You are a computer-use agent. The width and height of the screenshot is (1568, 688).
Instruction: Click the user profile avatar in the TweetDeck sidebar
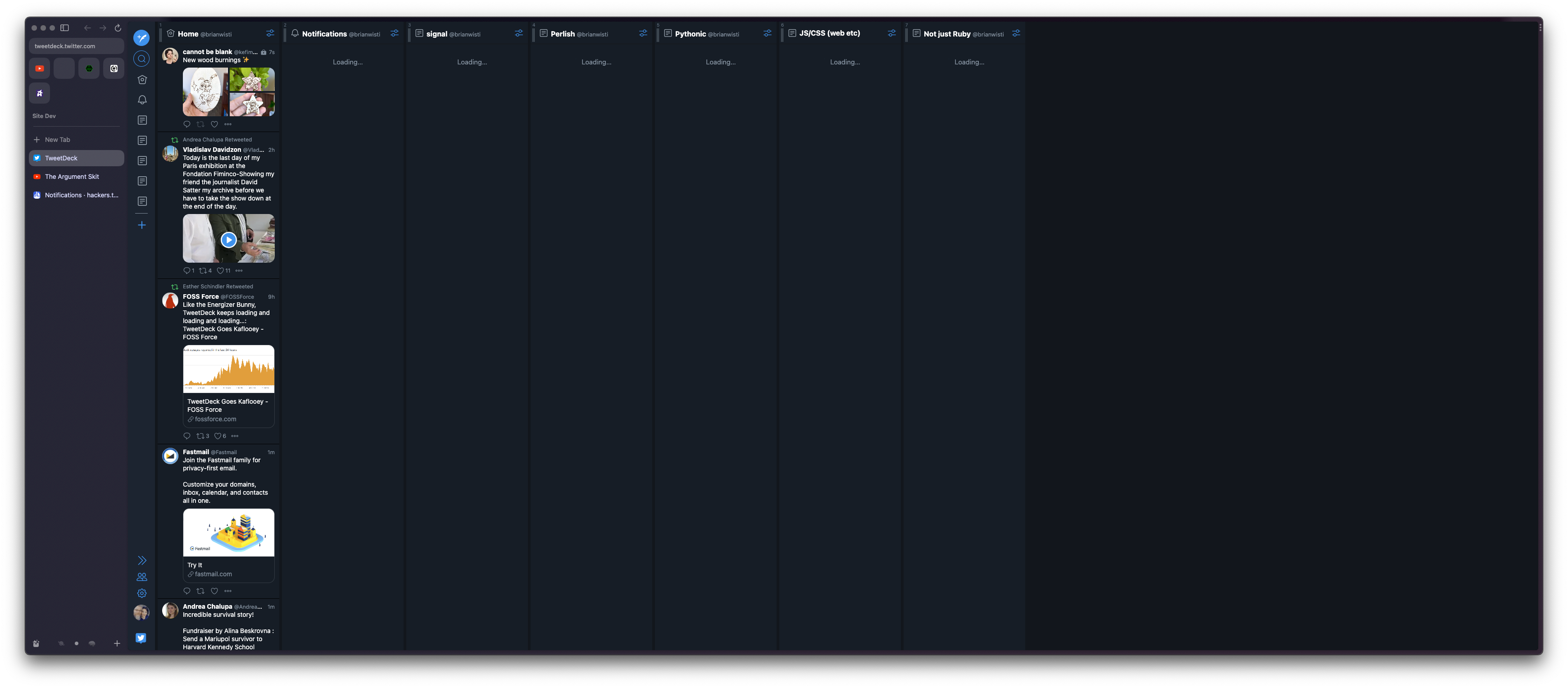coord(141,612)
